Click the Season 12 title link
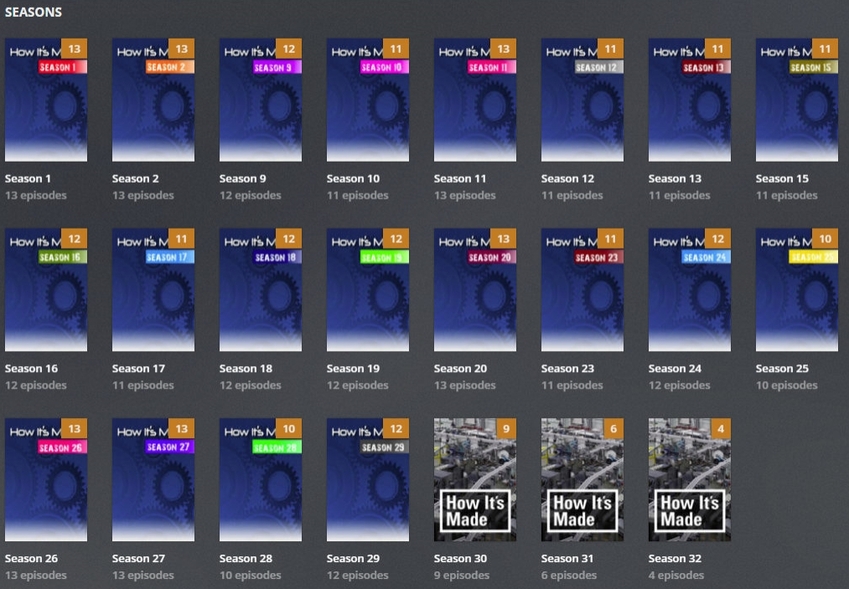The height and width of the screenshot is (589, 849). 567,179
